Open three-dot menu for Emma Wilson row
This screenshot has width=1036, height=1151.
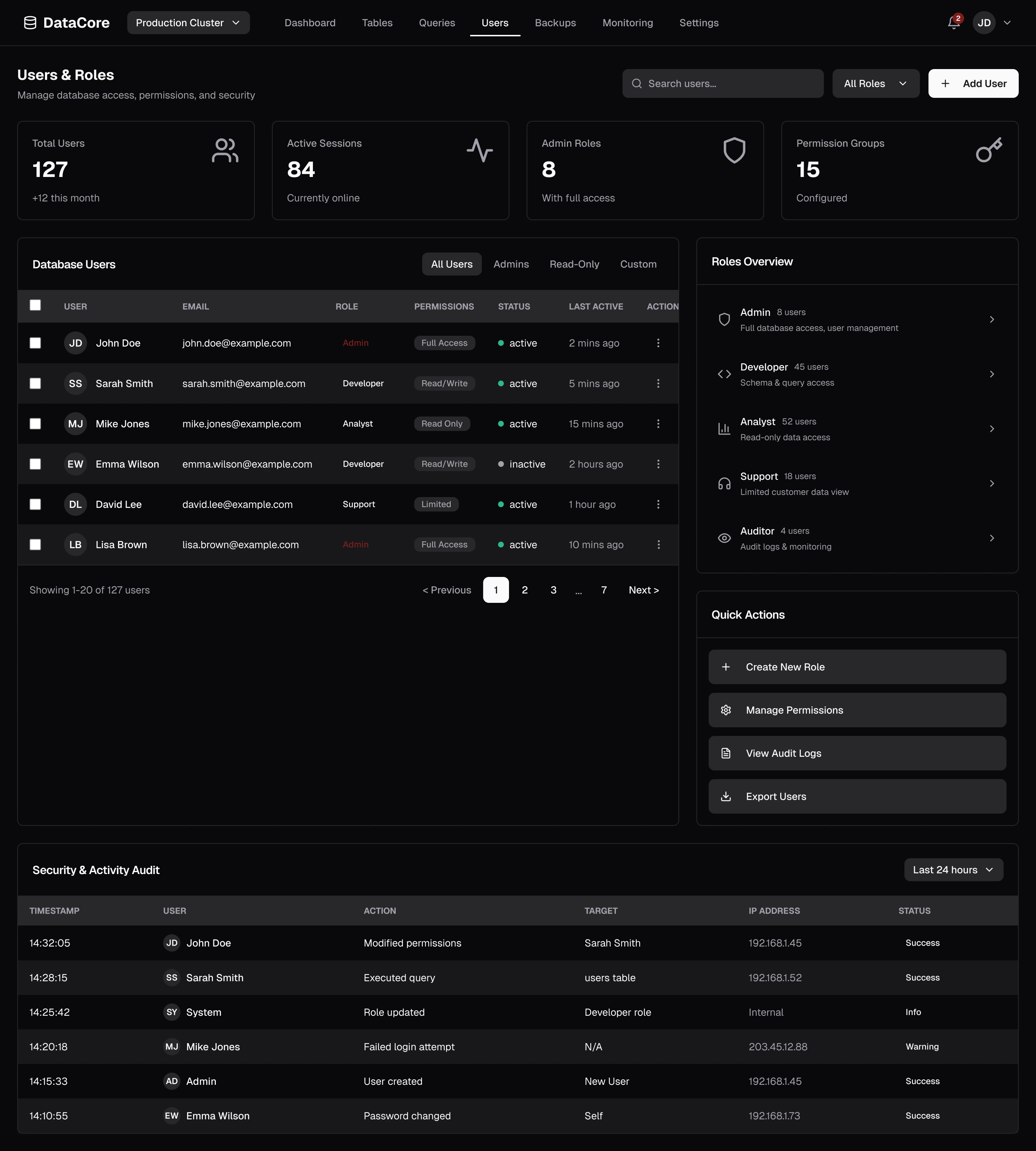(658, 464)
